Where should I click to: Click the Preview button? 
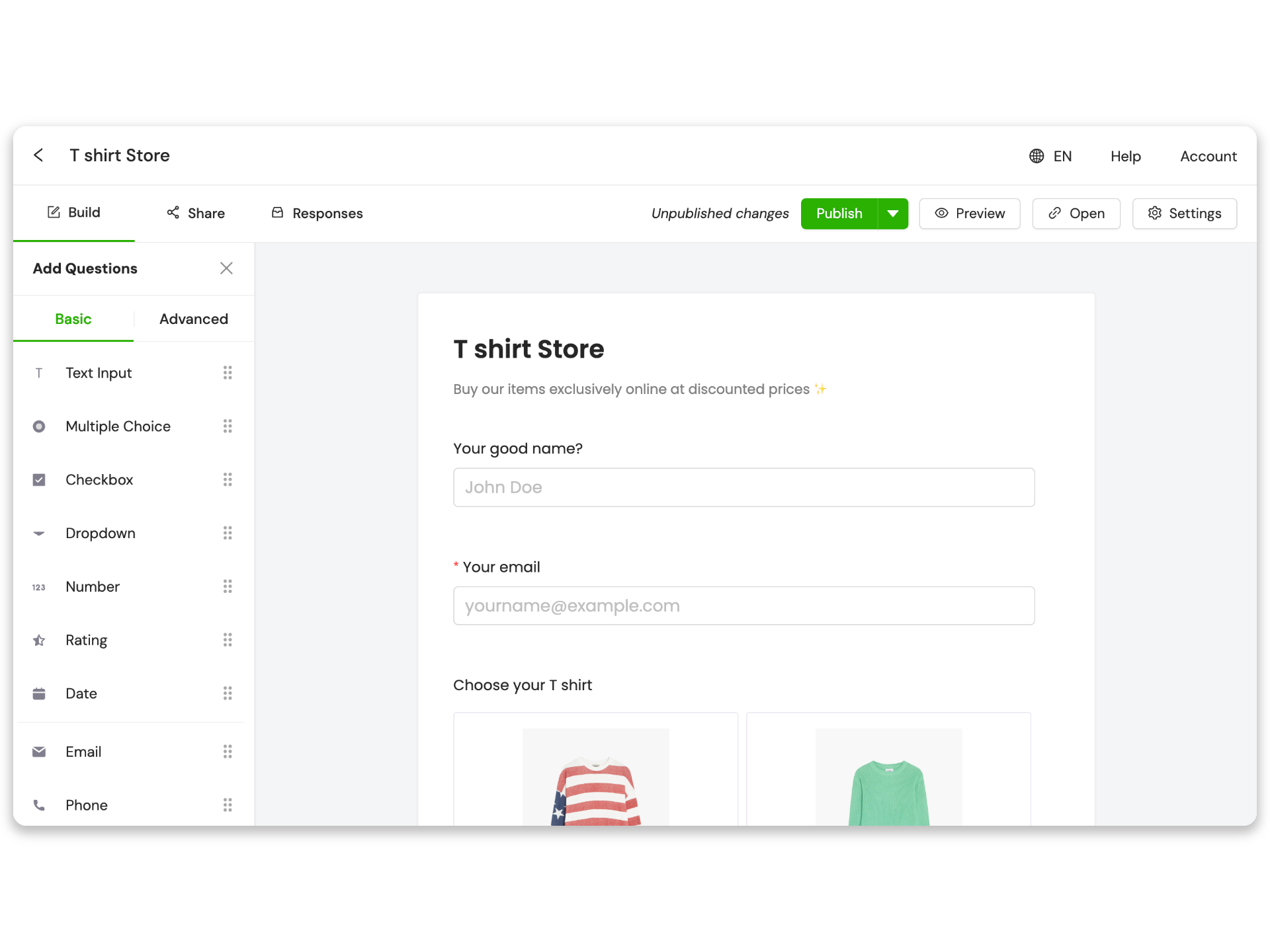tap(969, 214)
